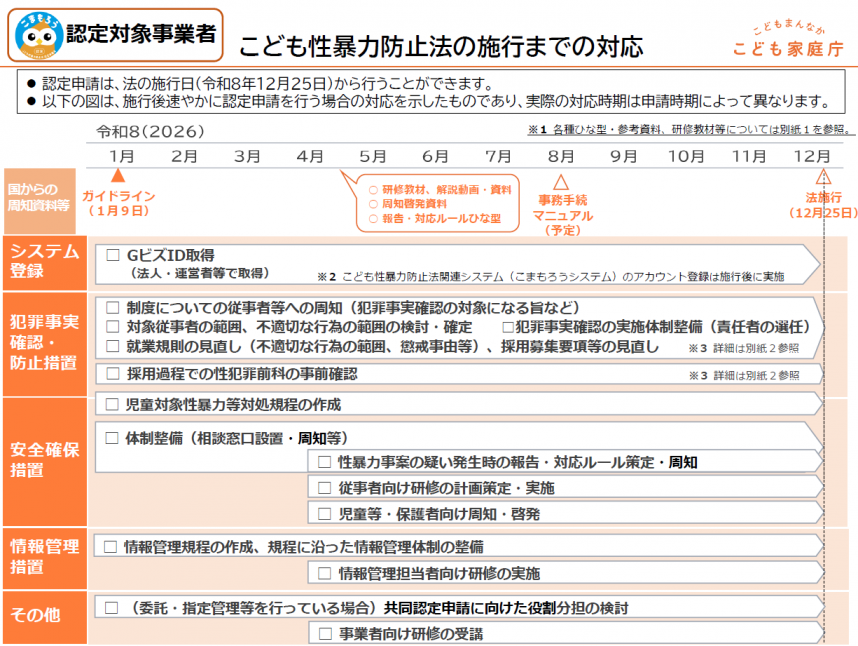Viewport: 858px width, 646px height.
Task: Check 情報管理担当者向け研修の実施 checkbox
Action: click(x=324, y=573)
